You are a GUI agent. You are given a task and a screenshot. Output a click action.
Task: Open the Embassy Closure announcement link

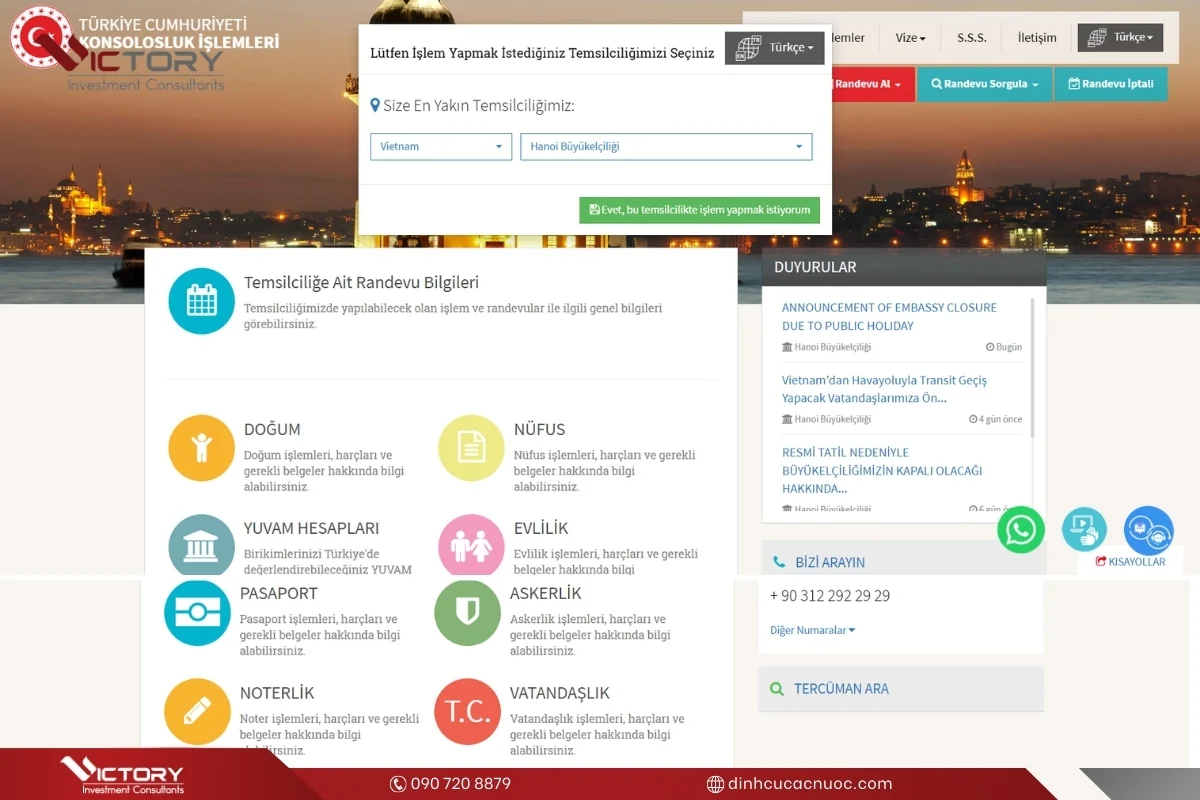coord(889,316)
